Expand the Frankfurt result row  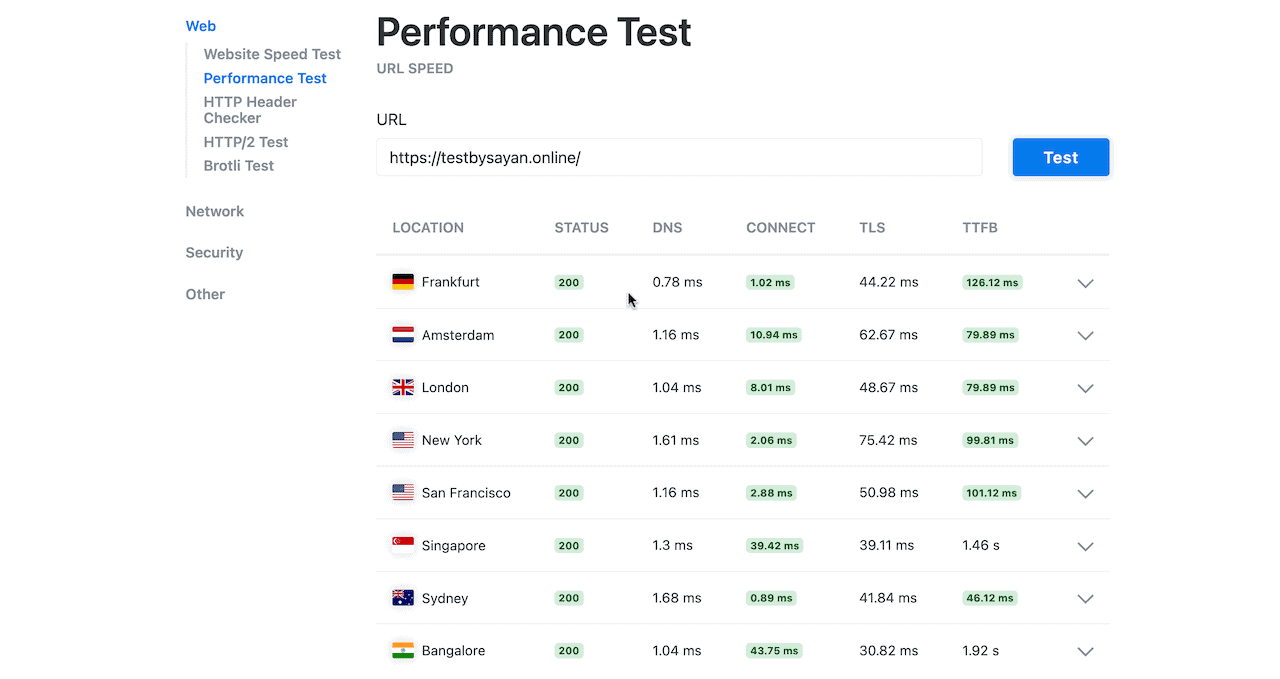[x=1085, y=283]
